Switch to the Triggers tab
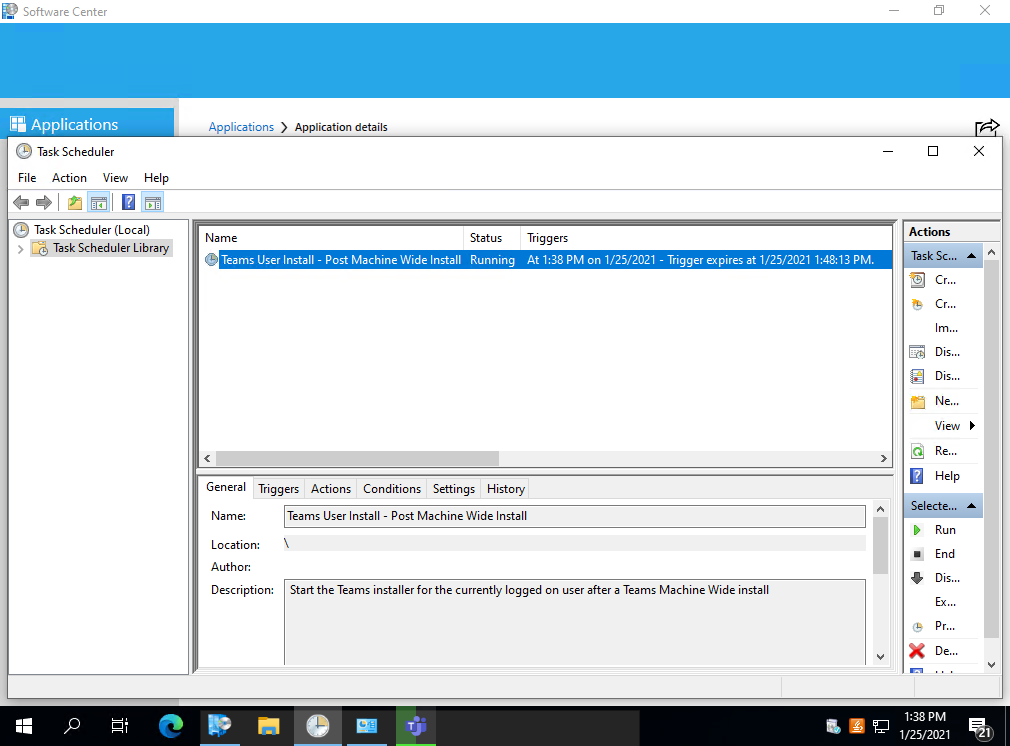The image size is (1010, 746). coord(278,488)
